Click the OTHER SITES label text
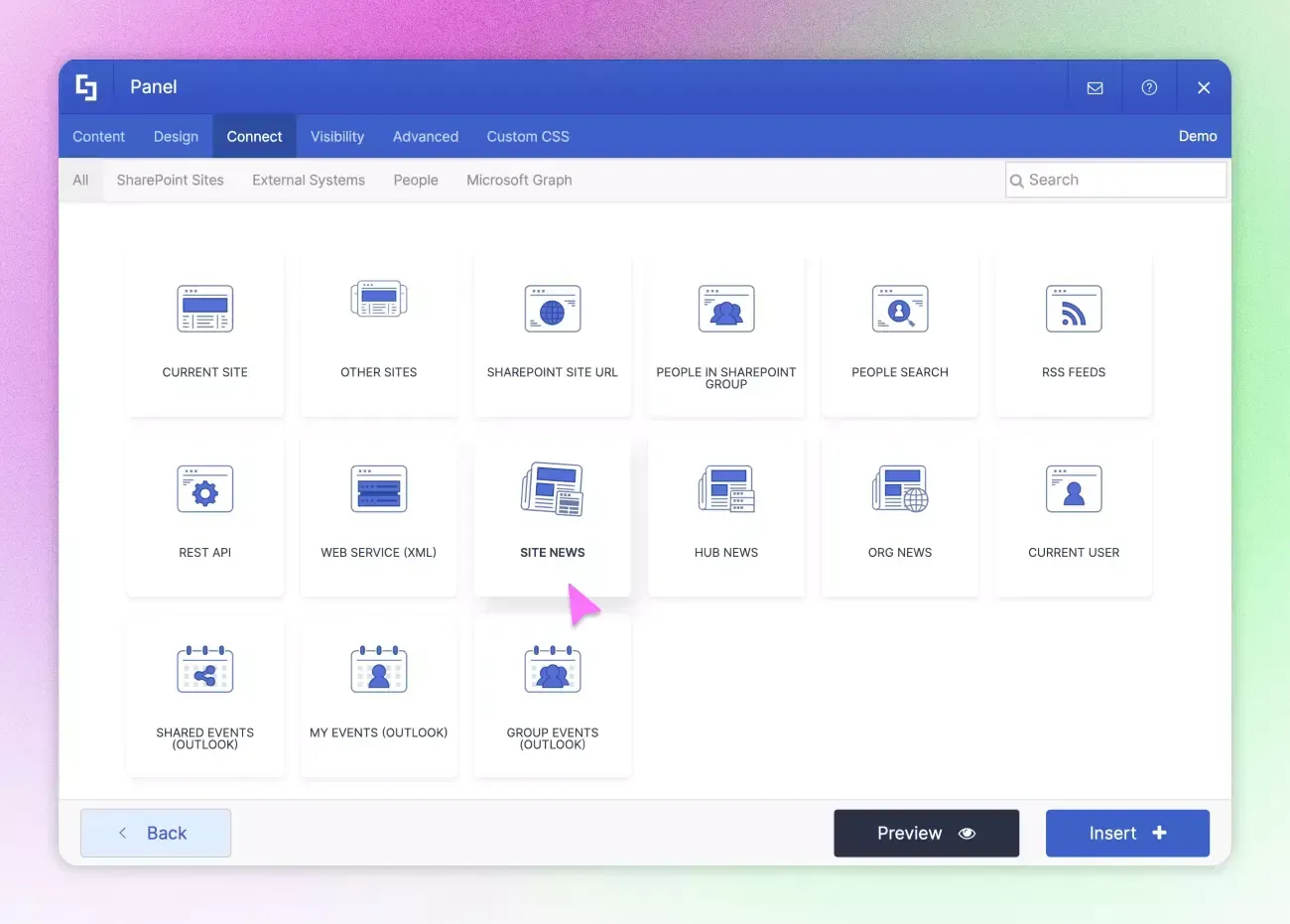 tap(379, 372)
